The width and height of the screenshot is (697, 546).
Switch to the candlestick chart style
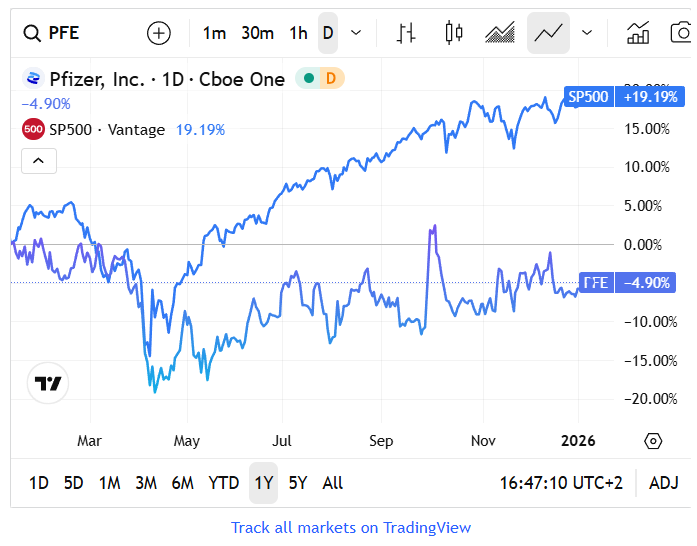454,33
